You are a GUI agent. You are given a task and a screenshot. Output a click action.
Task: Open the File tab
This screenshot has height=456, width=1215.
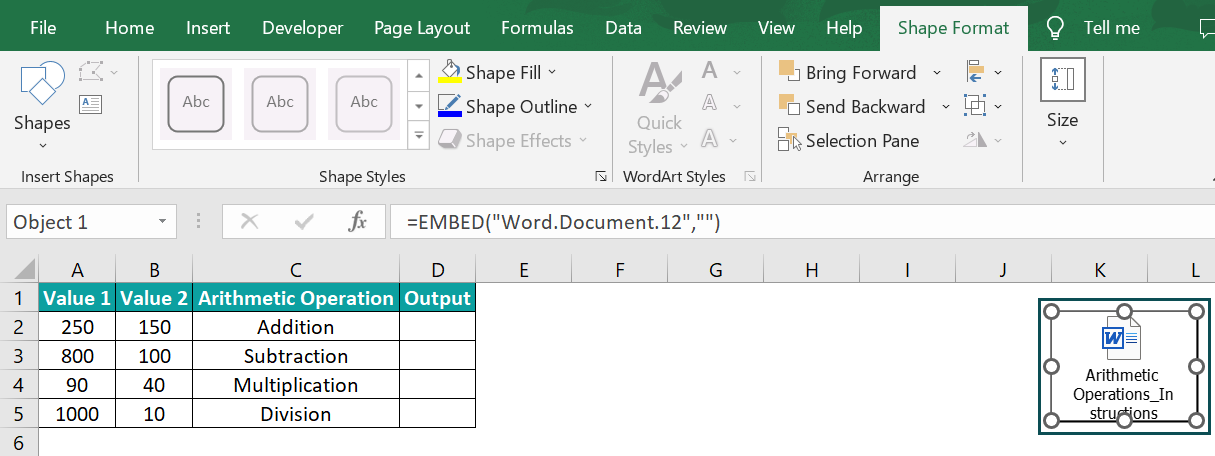point(43,28)
